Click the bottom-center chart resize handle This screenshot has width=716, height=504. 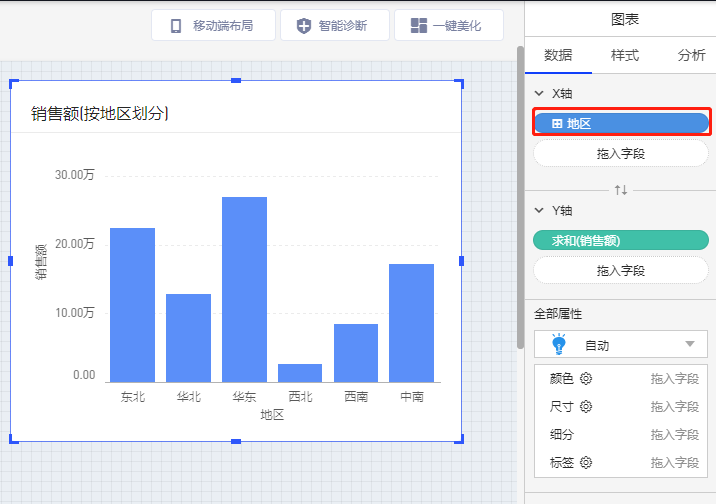coord(236,441)
